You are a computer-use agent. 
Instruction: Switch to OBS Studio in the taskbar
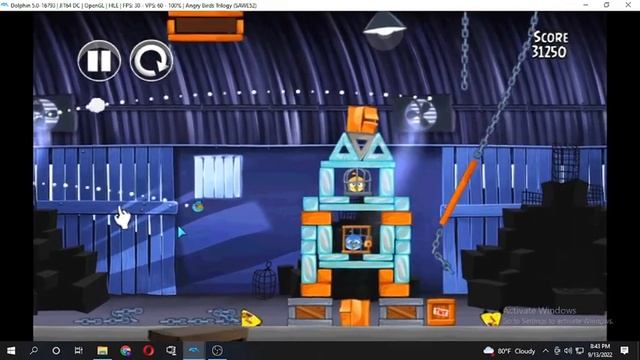pos(217,351)
